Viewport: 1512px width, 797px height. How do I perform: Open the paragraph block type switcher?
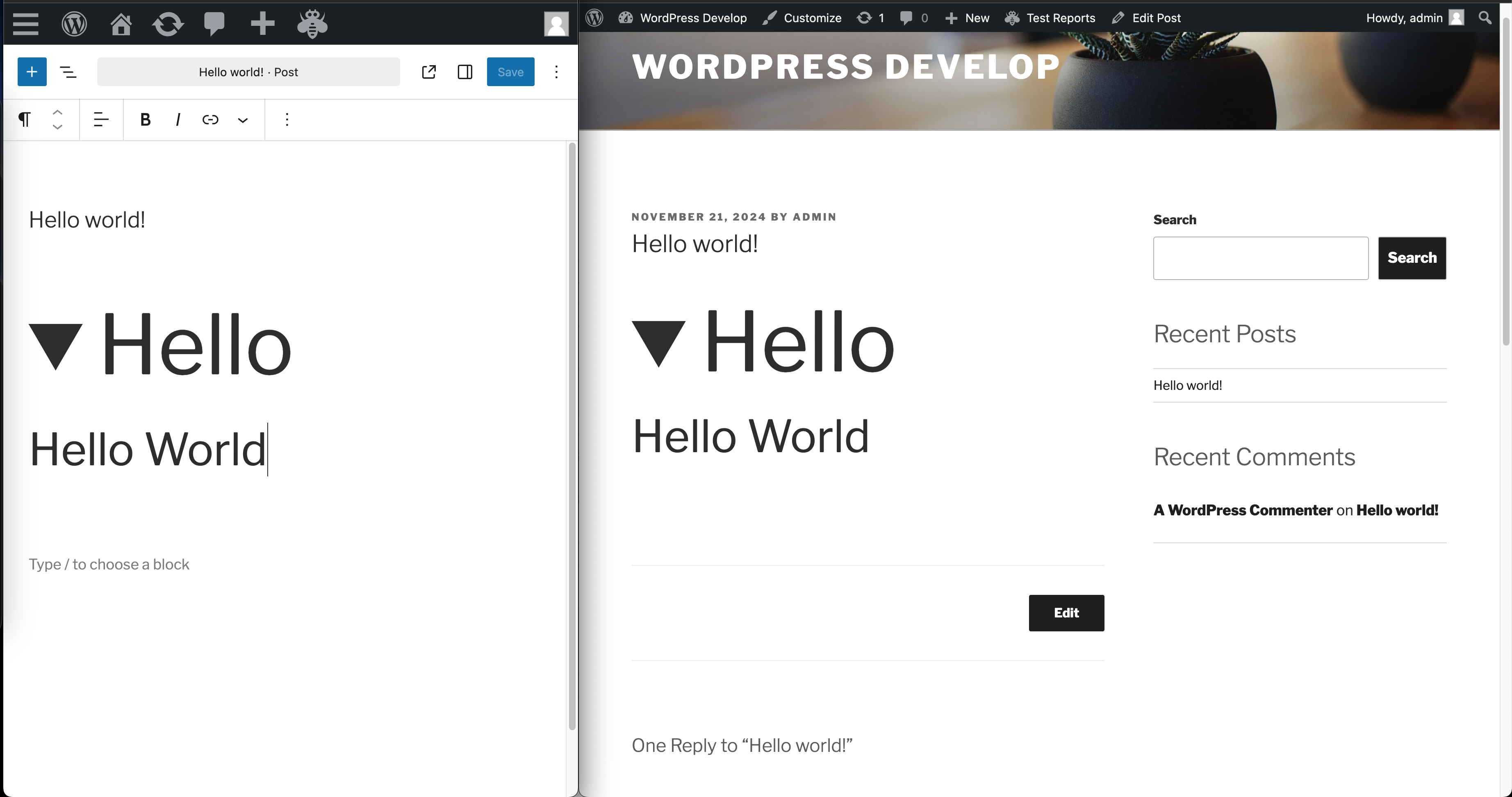(24, 120)
